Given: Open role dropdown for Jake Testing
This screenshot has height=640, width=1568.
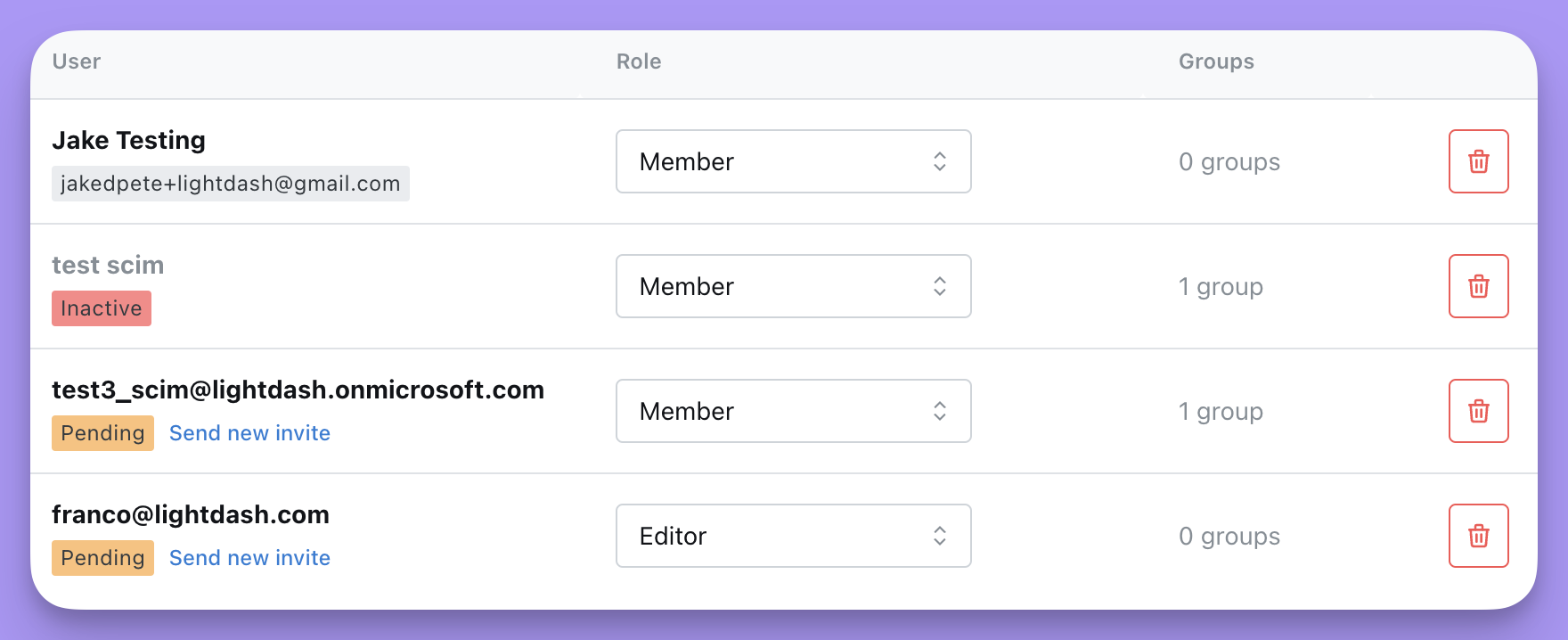Looking at the screenshot, I should click(x=793, y=161).
